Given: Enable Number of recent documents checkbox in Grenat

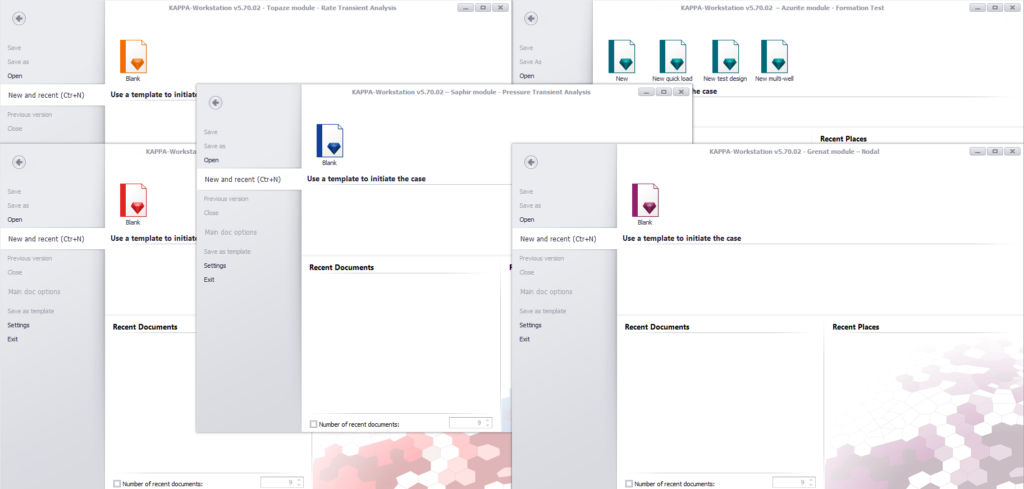Looking at the screenshot, I should 629,484.
